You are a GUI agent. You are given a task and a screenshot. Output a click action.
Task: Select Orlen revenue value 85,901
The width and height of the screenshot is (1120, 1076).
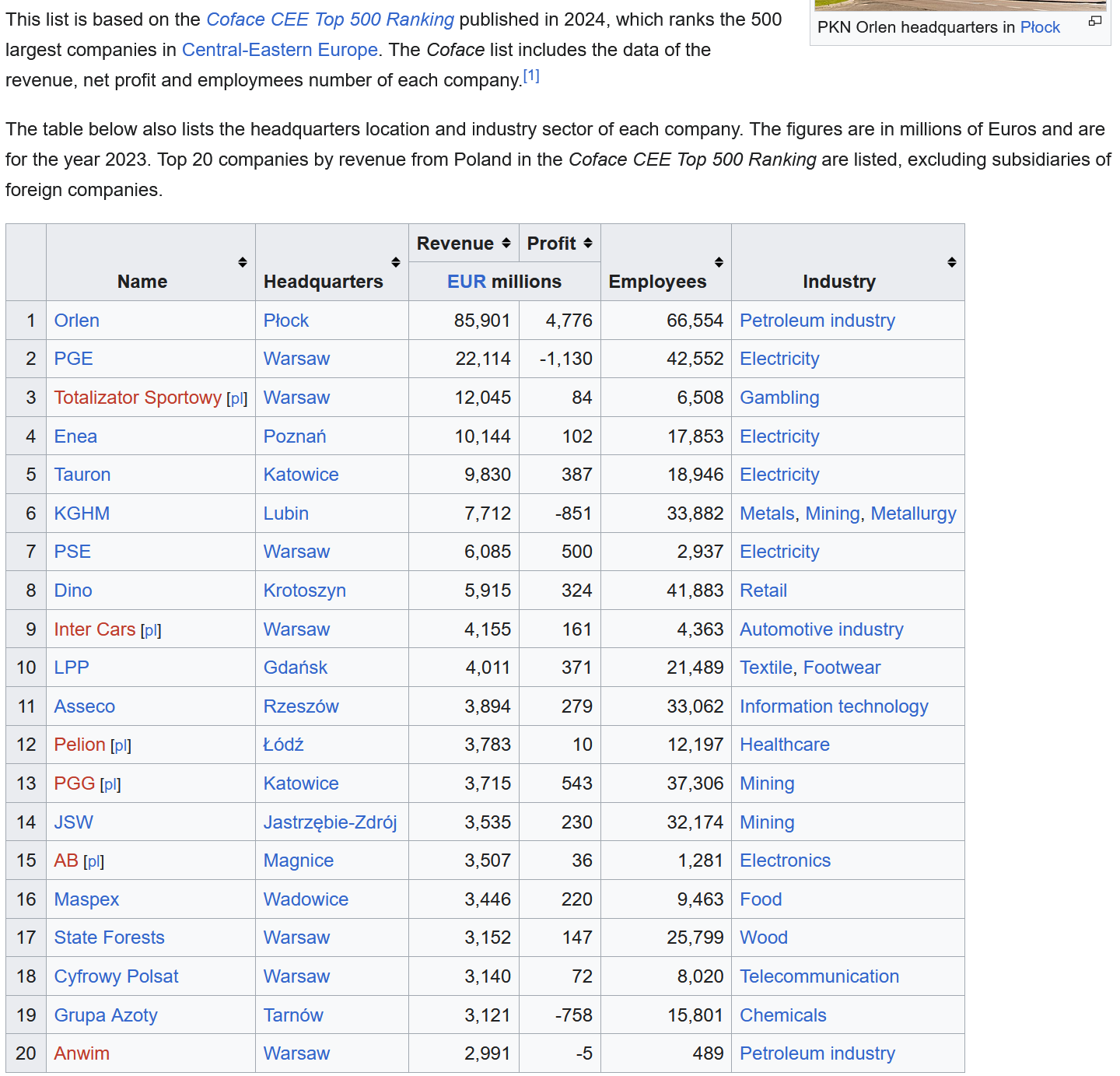coord(482,321)
